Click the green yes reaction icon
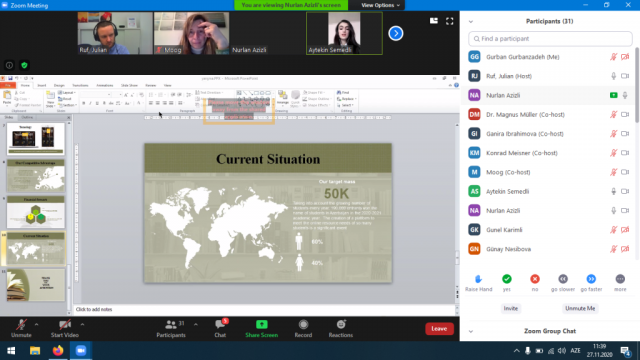Image resolution: width=640 pixels, height=360 pixels. [507, 279]
